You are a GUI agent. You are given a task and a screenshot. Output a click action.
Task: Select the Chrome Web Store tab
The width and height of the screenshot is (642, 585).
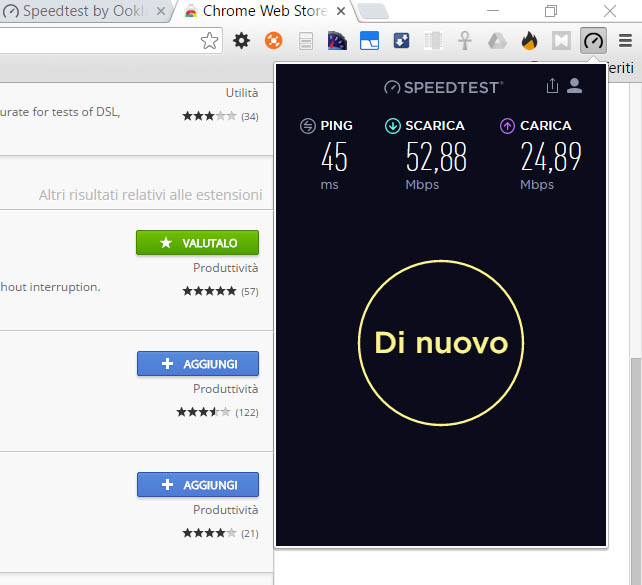[264, 11]
